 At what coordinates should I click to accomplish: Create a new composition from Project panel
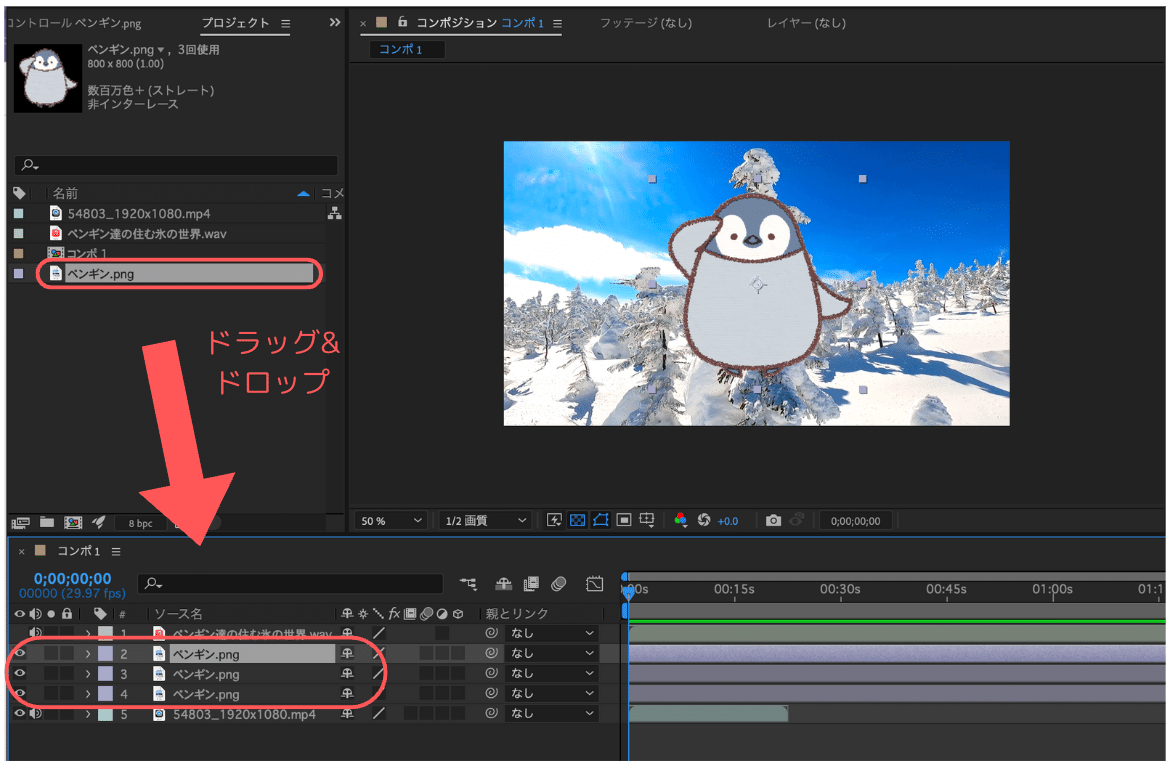coord(73,523)
